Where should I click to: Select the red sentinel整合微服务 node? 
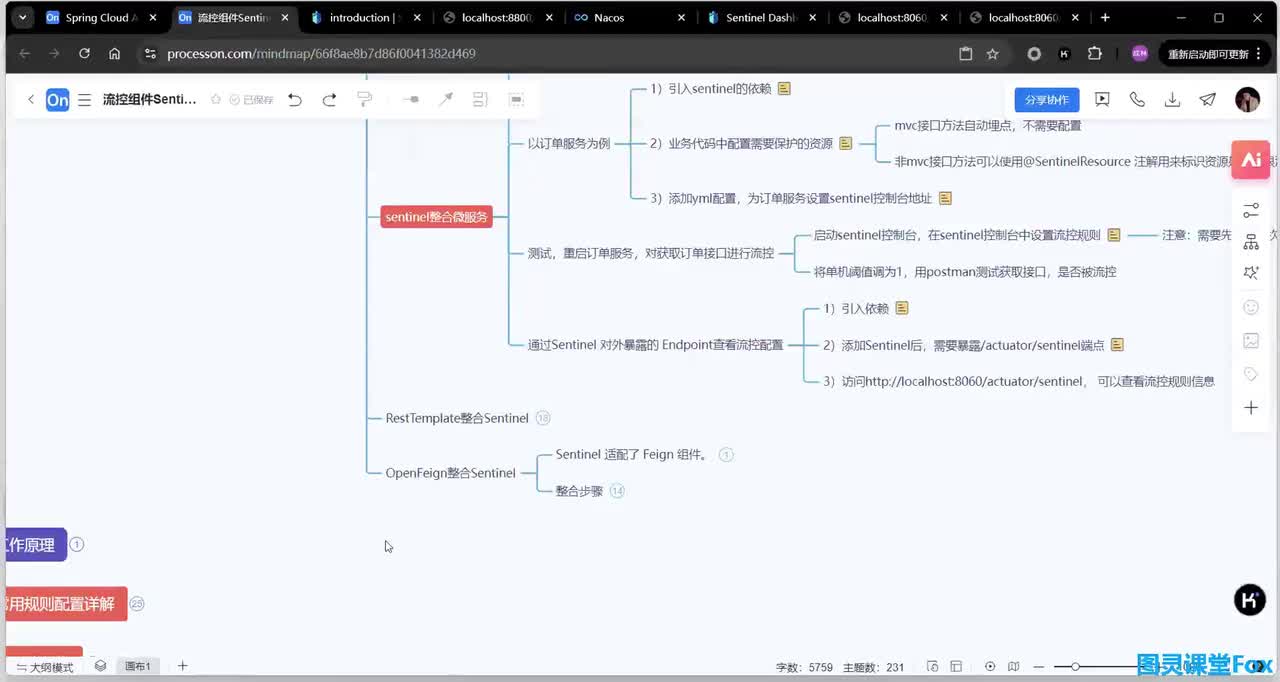point(436,217)
